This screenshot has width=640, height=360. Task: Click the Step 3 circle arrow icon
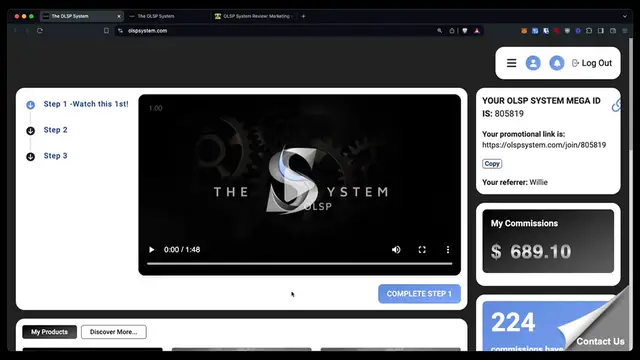31,157
